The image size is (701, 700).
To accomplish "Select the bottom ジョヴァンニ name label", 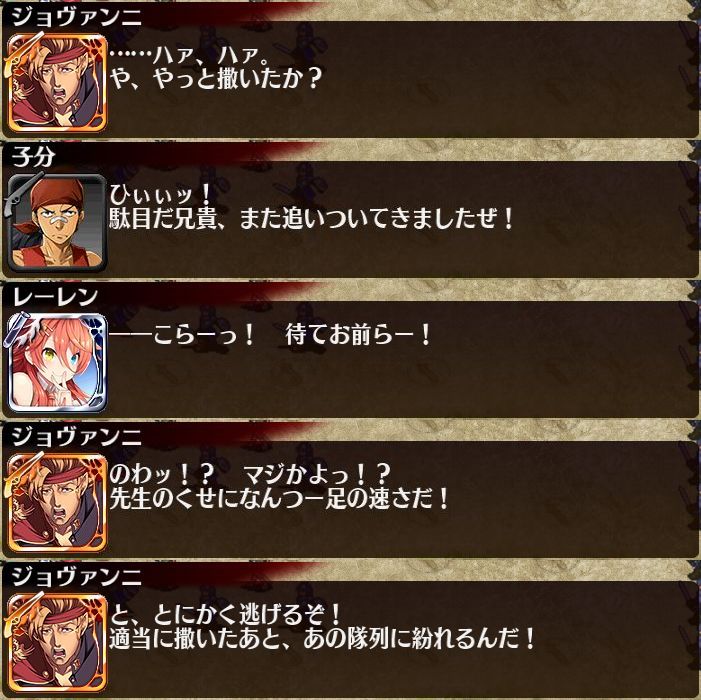I will [x=76, y=577].
